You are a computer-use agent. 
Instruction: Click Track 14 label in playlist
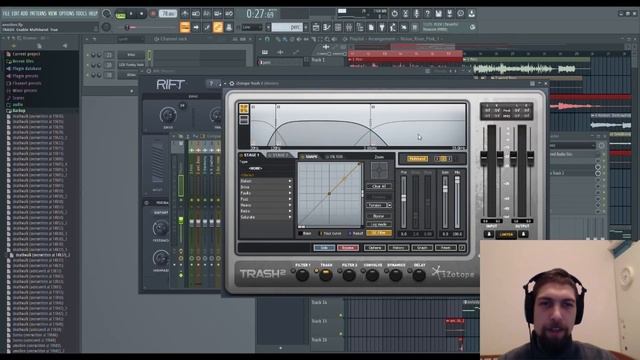[319, 302]
